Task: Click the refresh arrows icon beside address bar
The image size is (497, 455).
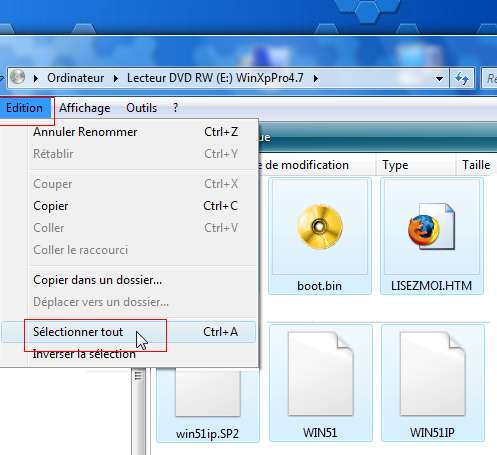Action: [x=462, y=79]
